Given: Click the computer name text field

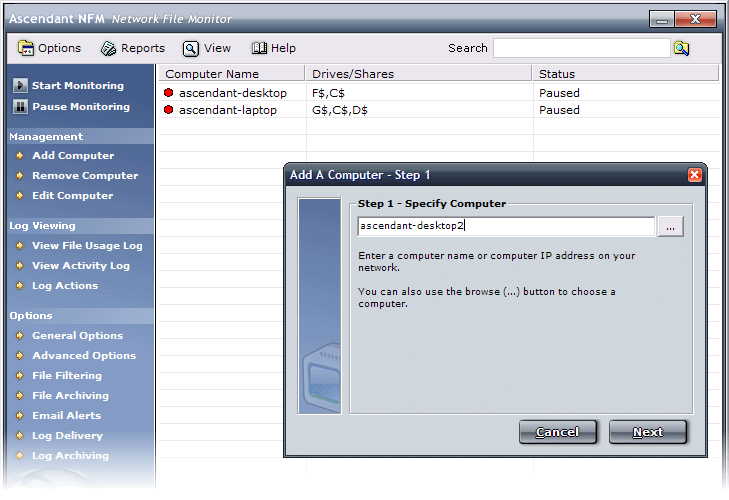Looking at the screenshot, I should point(506,226).
